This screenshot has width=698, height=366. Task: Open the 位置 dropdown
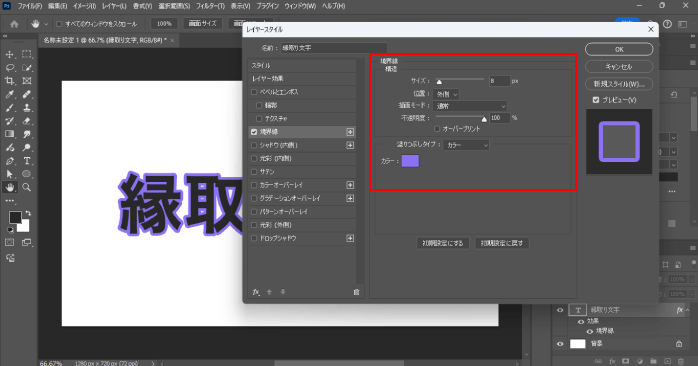coord(446,94)
